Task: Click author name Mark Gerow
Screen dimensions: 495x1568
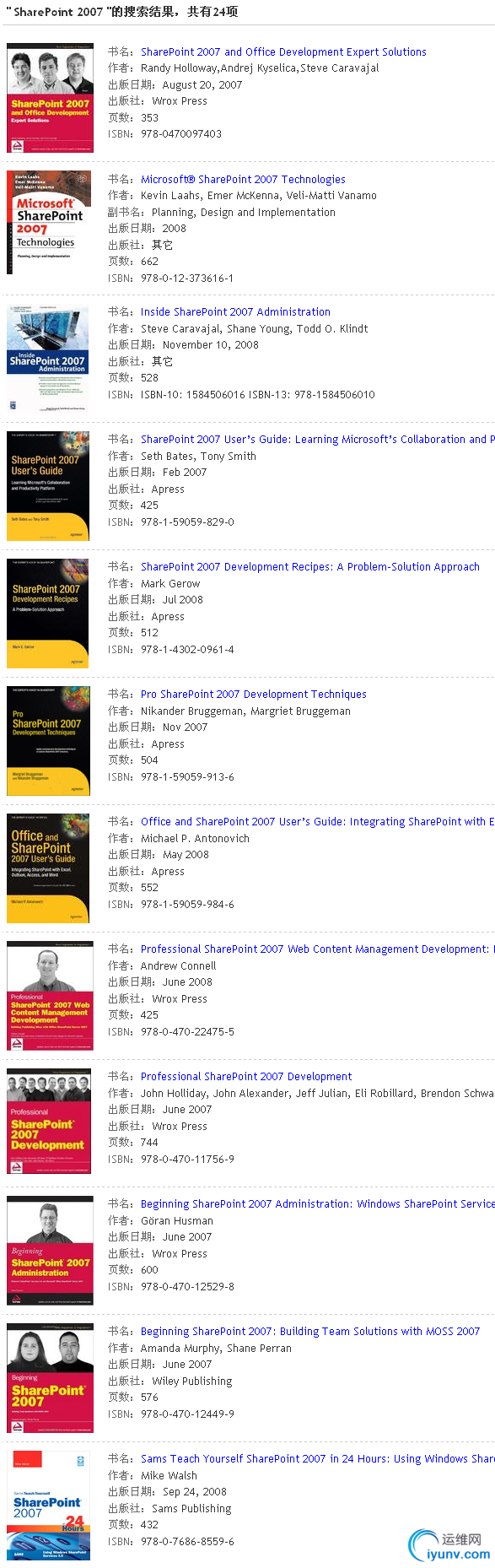Action: [170, 583]
